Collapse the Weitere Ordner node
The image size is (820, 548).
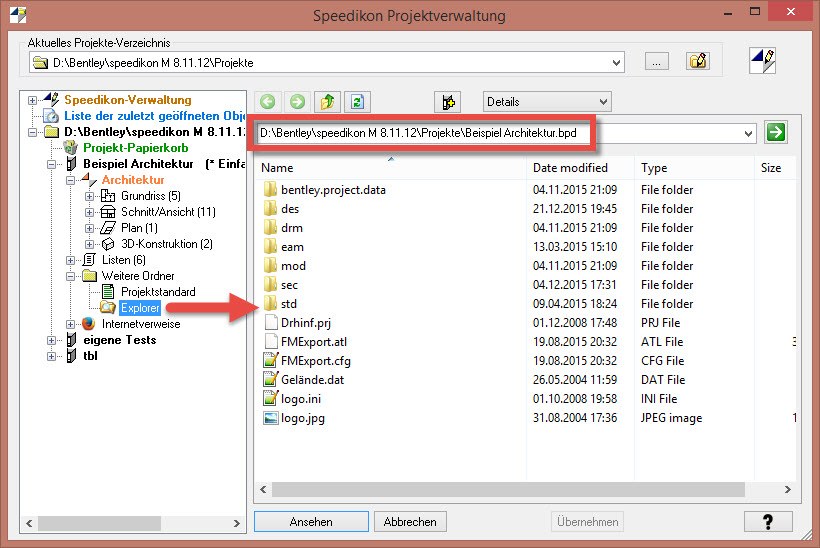pyautogui.click(x=71, y=276)
